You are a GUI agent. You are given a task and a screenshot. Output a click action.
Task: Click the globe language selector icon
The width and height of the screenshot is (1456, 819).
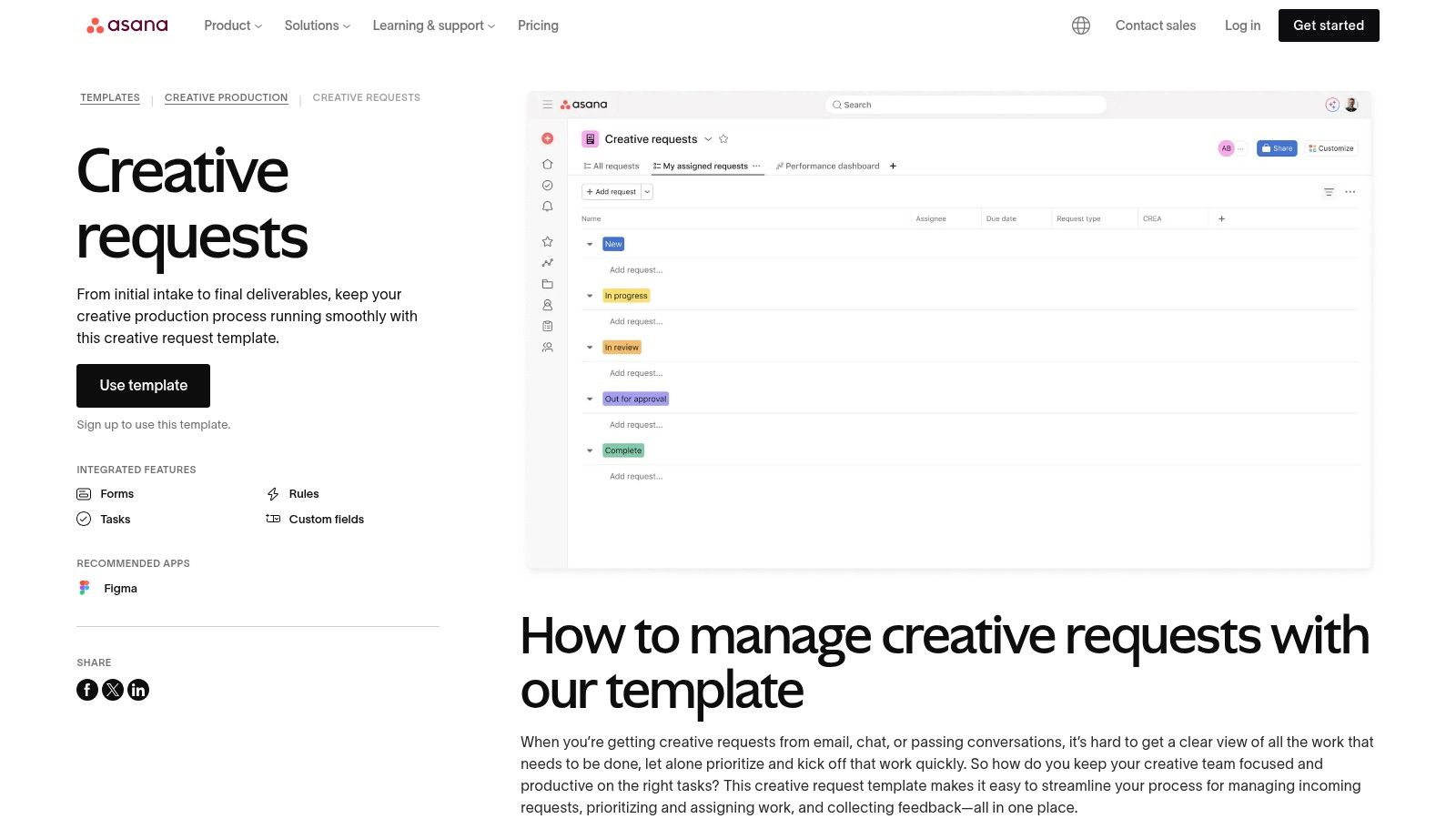(1080, 25)
